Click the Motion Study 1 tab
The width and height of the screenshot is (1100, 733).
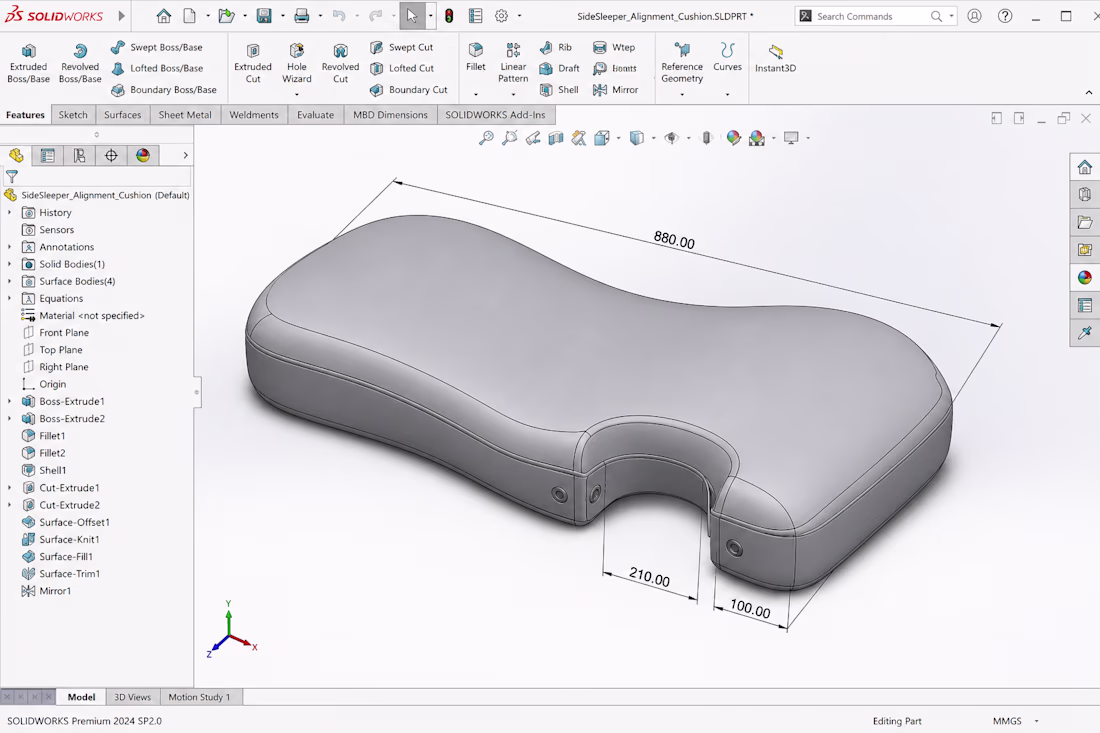199,697
